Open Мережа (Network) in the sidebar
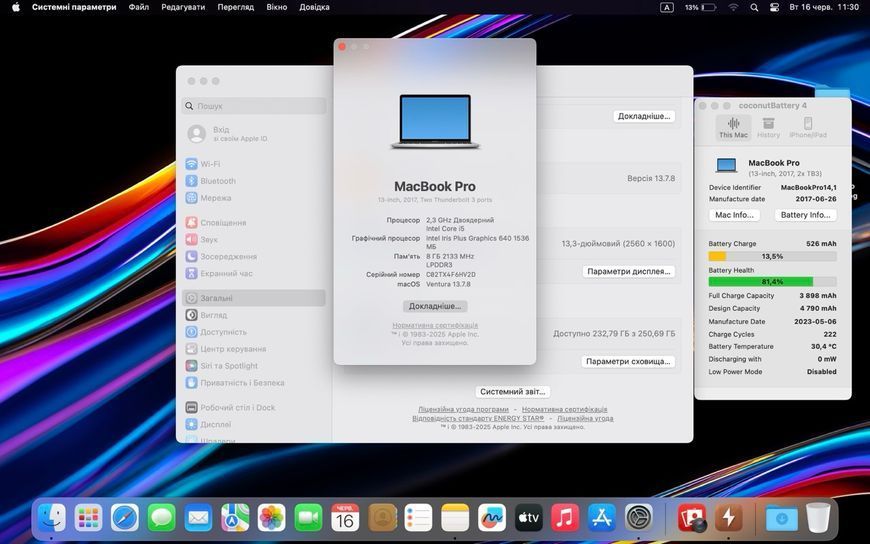The width and height of the screenshot is (870, 544). [x=254, y=198]
